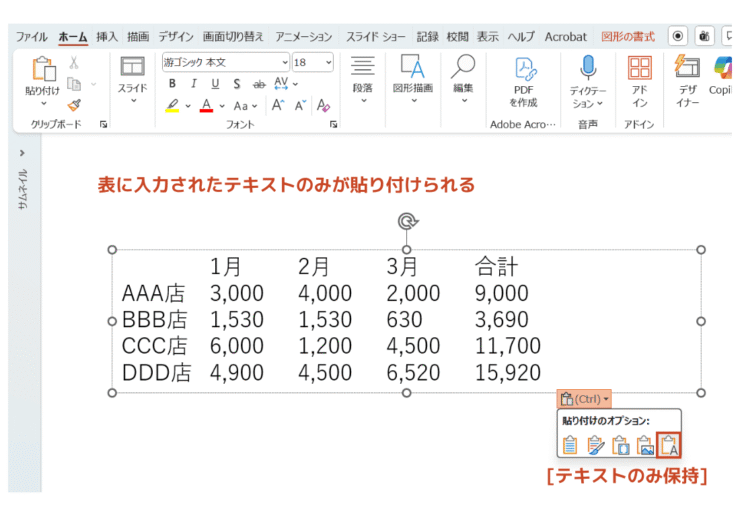Decrease font size with A down
740x505 pixels.
tap(301, 105)
